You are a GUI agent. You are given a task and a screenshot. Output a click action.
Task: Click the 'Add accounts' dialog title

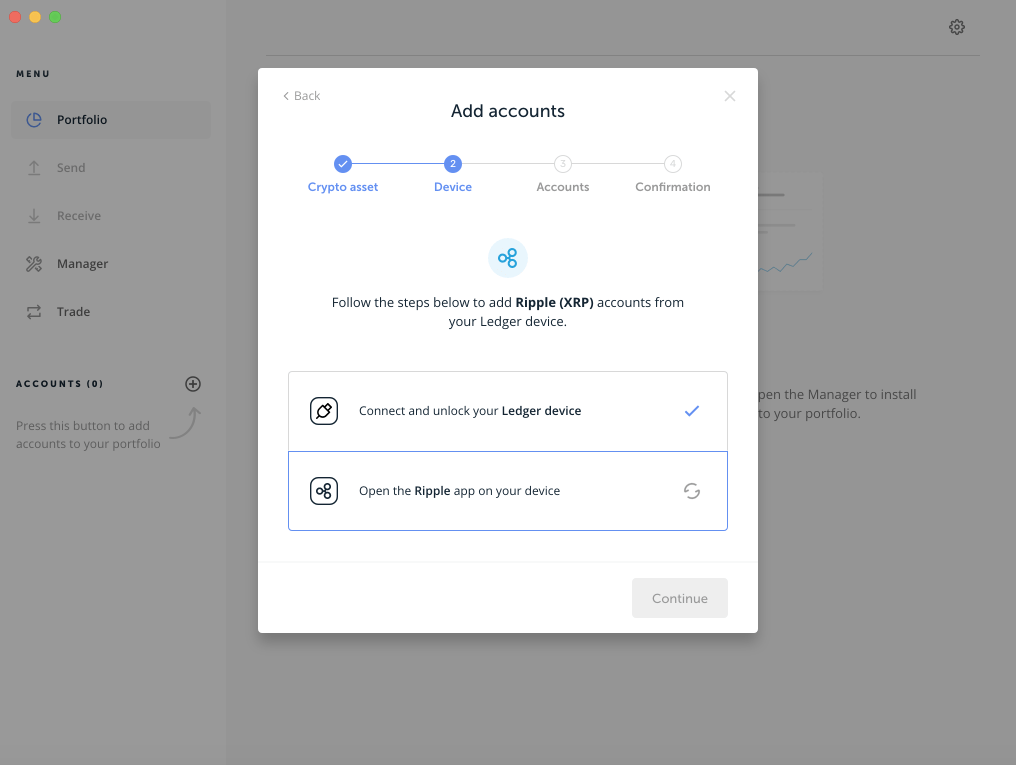(507, 111)
